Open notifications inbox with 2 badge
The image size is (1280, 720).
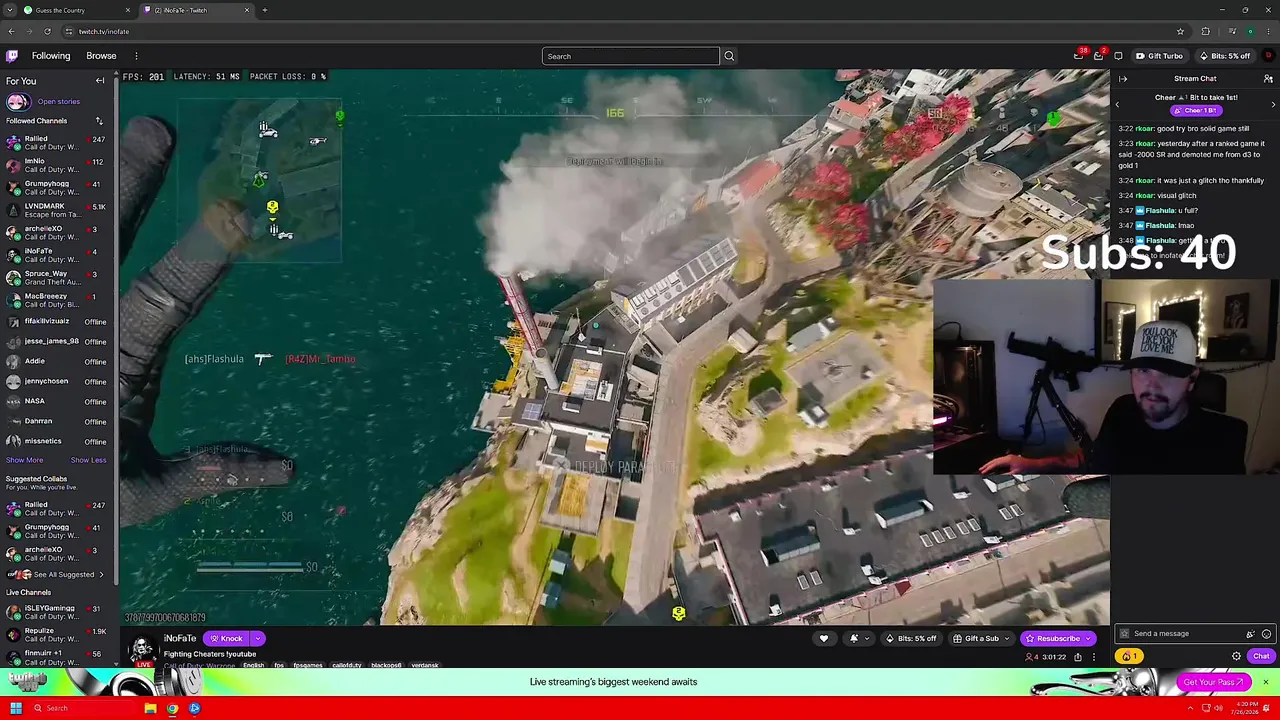tap(1099, 56)
